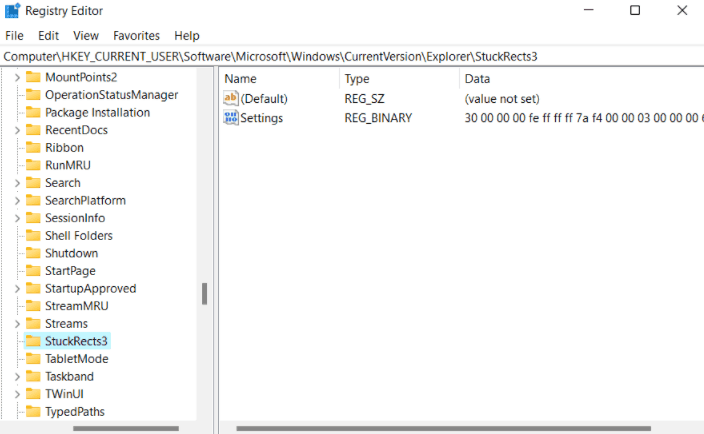
Task: Click the Streams folder icon
Action: (x=33, y=323)
